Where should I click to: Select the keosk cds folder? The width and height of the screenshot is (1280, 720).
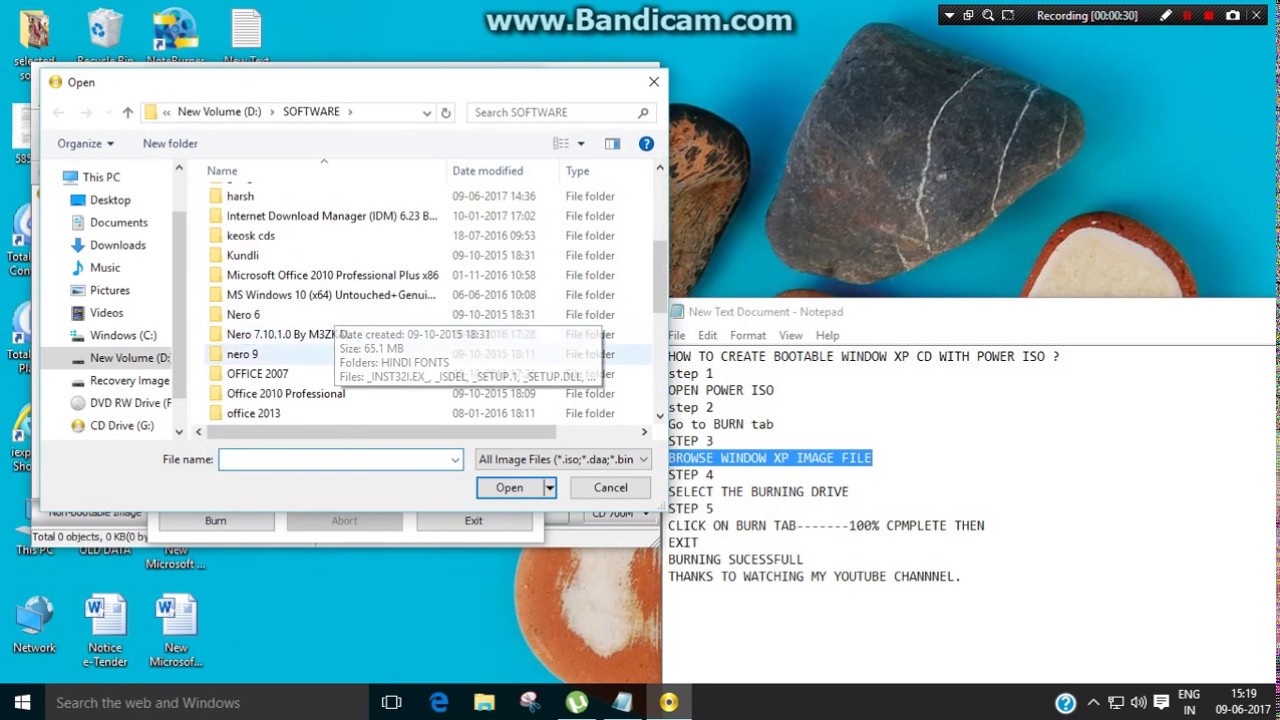[250, 236]
